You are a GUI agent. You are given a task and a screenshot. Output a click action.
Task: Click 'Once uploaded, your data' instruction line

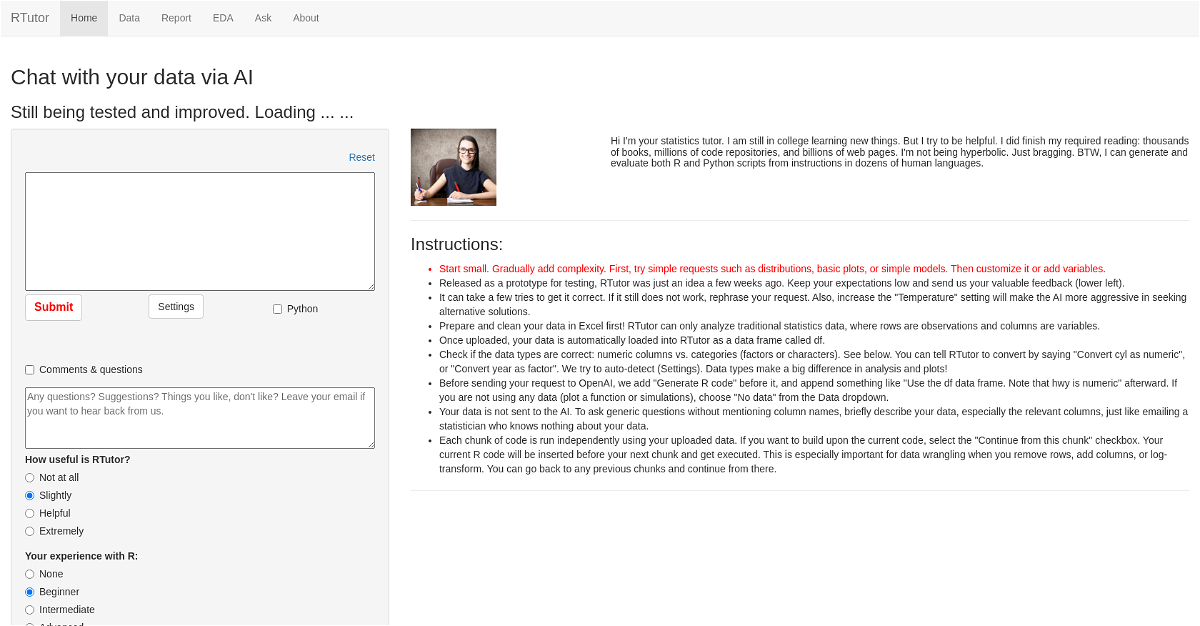[x=632, y=340]
